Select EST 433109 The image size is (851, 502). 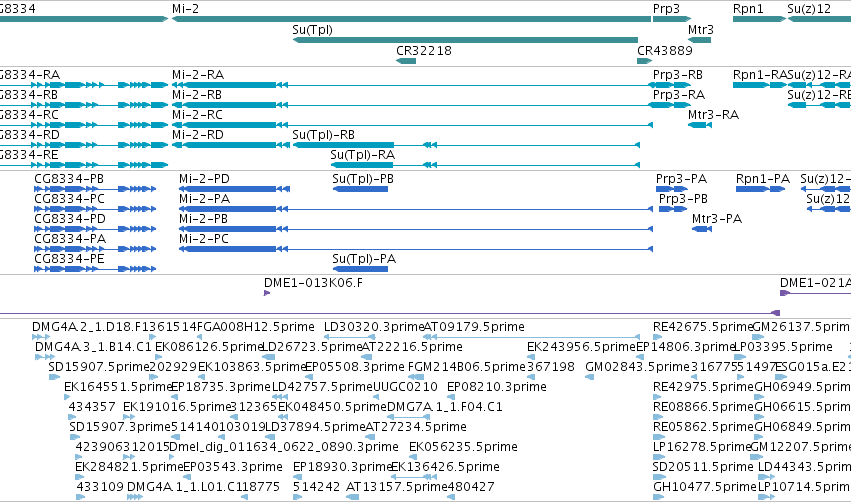tap(80, 497)
